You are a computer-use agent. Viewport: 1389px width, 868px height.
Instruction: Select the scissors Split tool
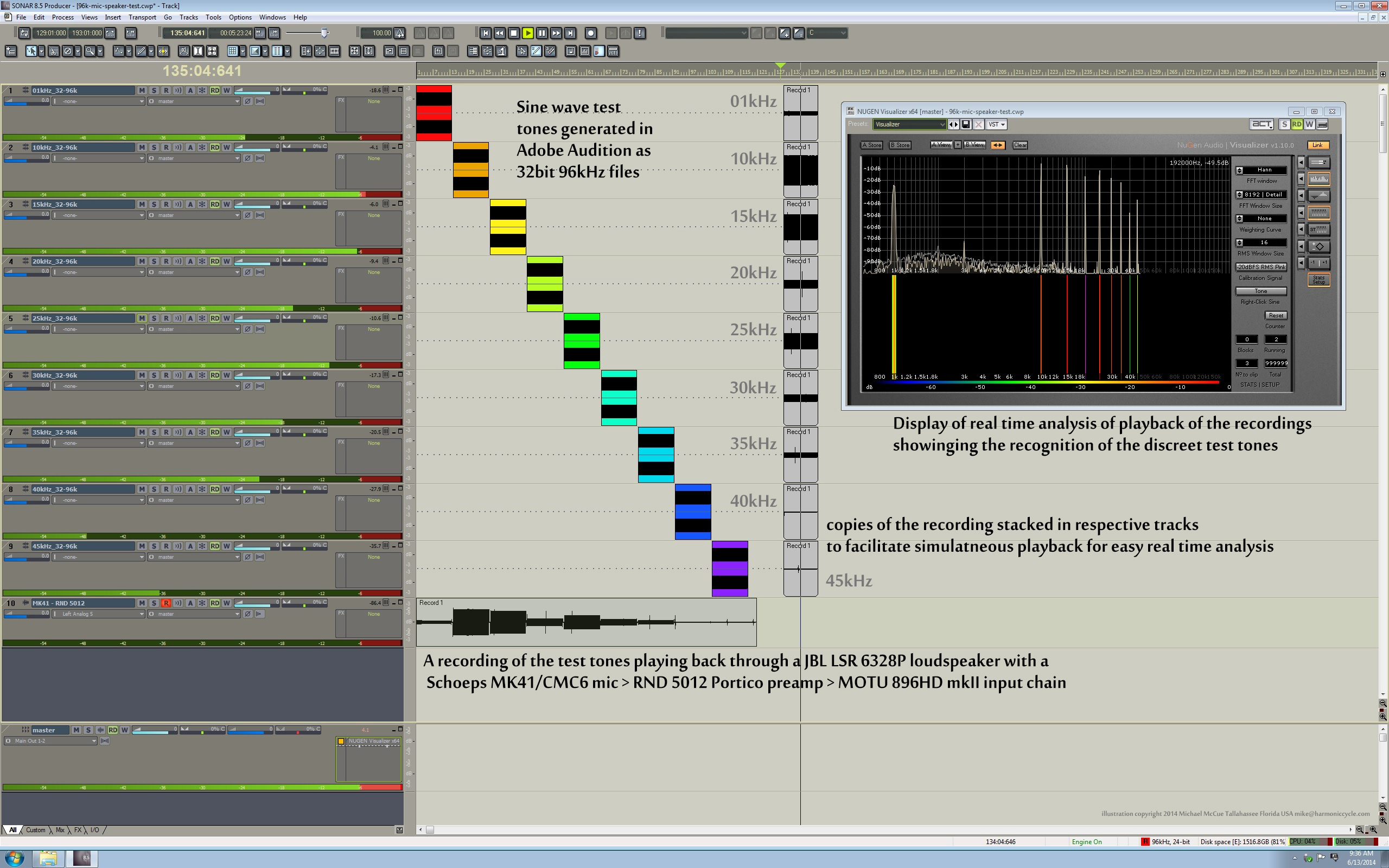[53, 52]
